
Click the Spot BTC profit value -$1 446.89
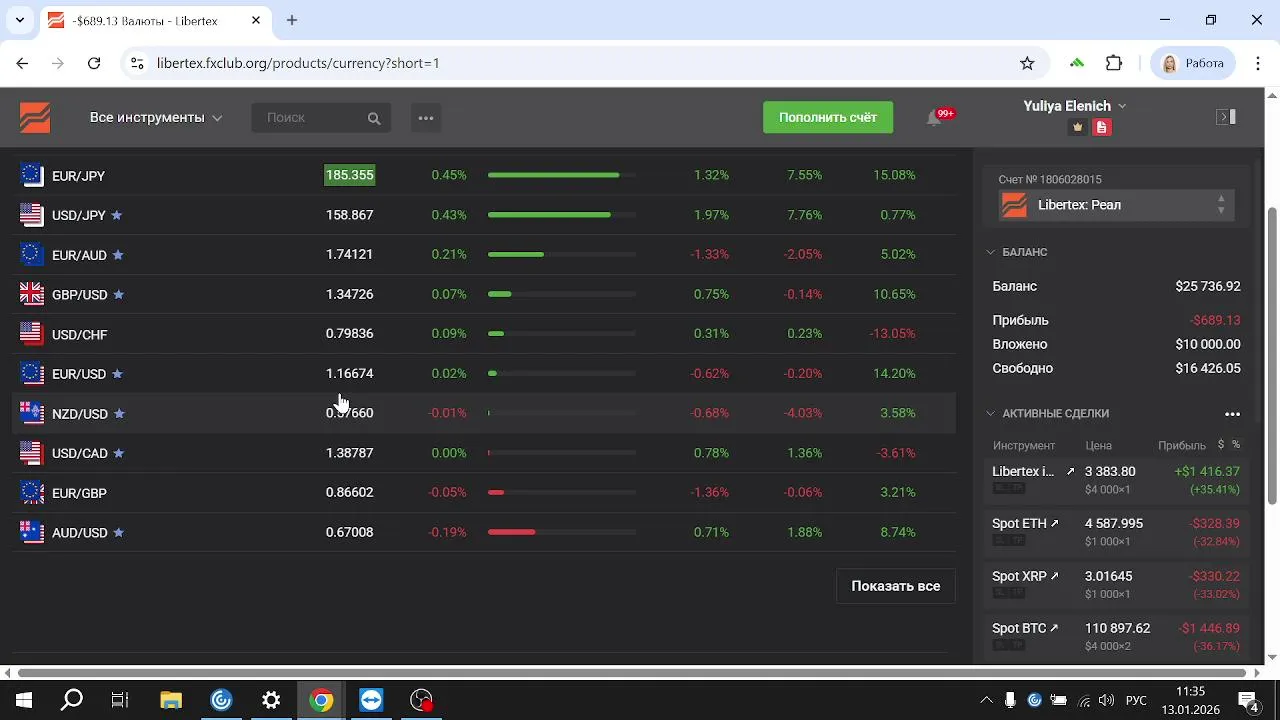pyautogui.click(x=1209, y=629)
